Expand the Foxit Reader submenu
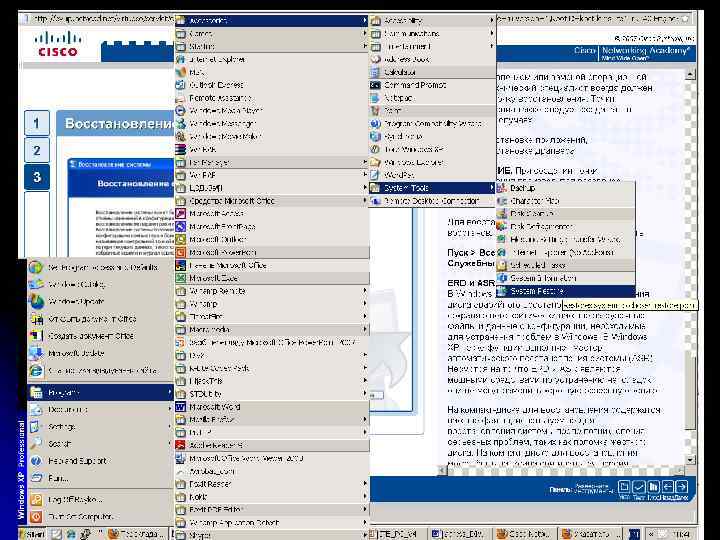The image size is (720, 540). (x=272, y=484)
